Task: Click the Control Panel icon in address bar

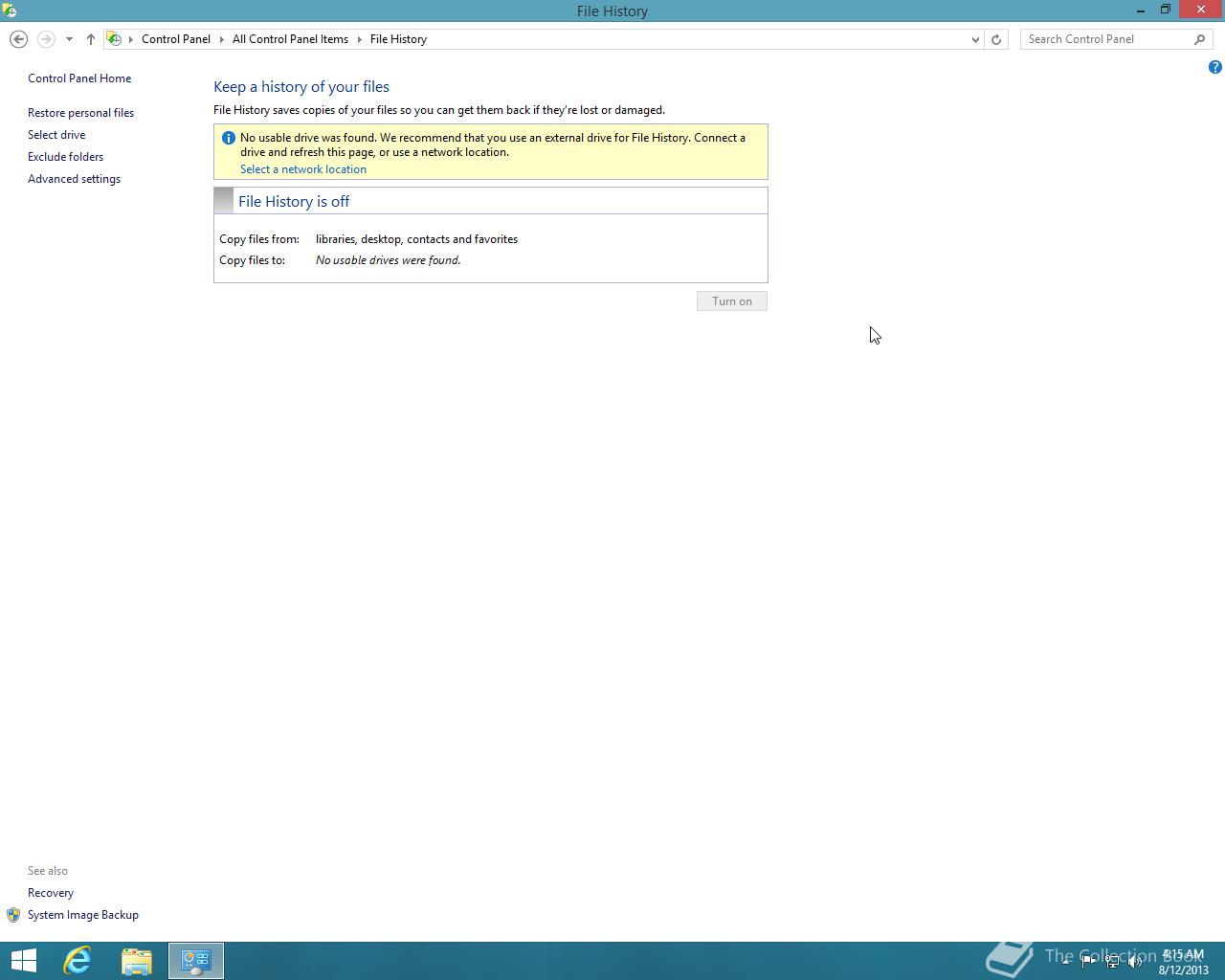Action: (x=114, y=39)
